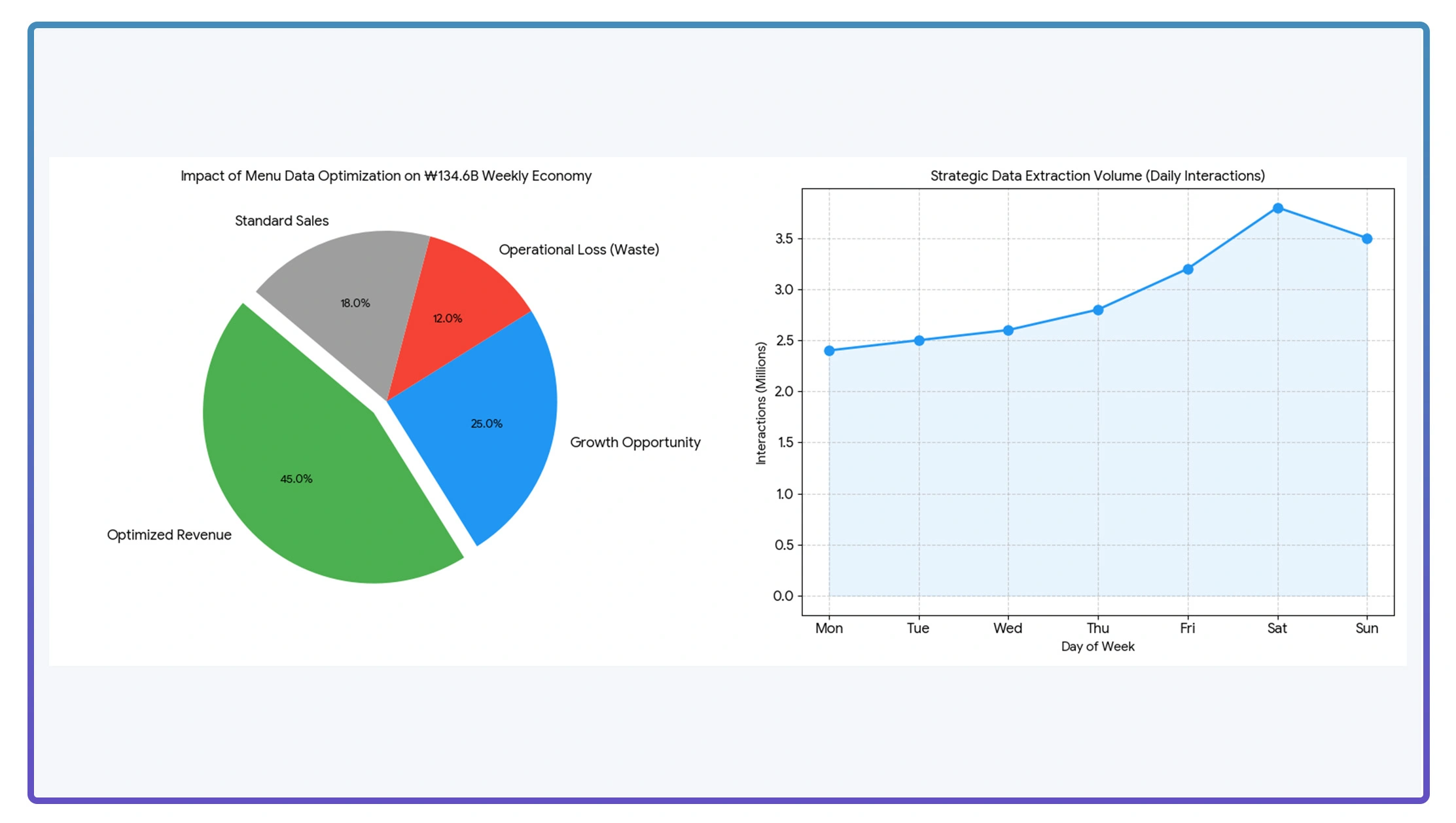Click the Sunday data point marker
This screenshot has width=1456, height=823.
(1367, 239)
